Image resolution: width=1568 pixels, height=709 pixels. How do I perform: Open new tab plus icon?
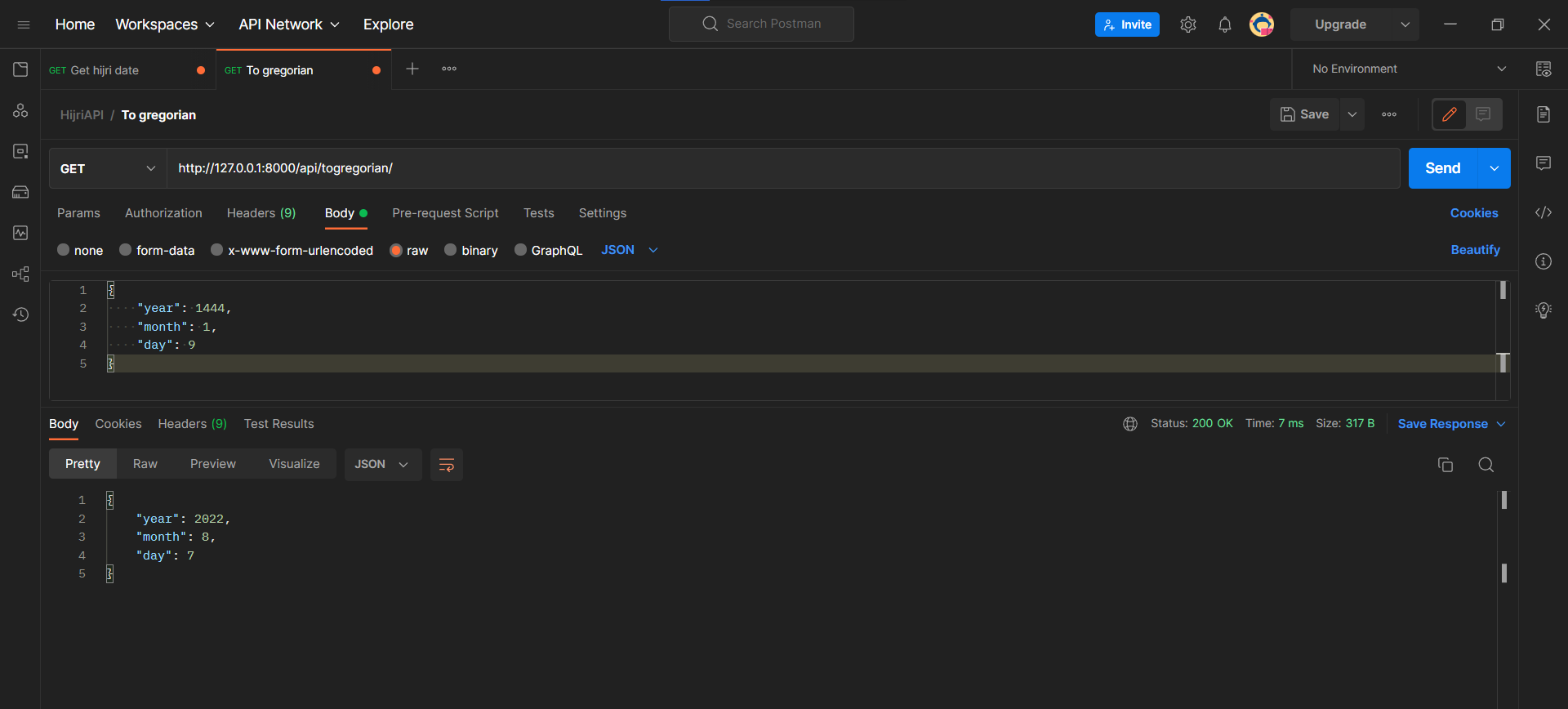coord(412,69)
